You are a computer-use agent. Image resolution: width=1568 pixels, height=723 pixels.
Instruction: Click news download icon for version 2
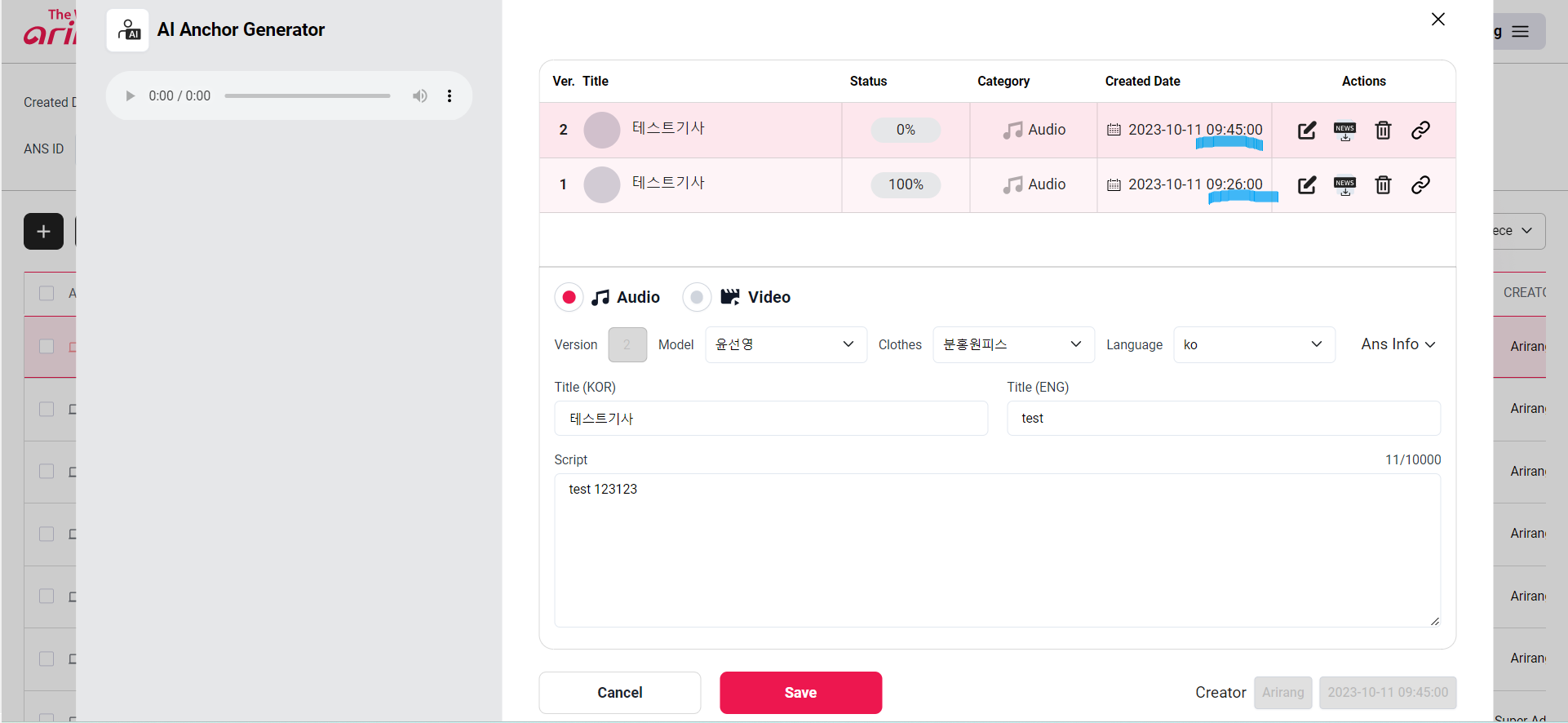coord(1344,131)
